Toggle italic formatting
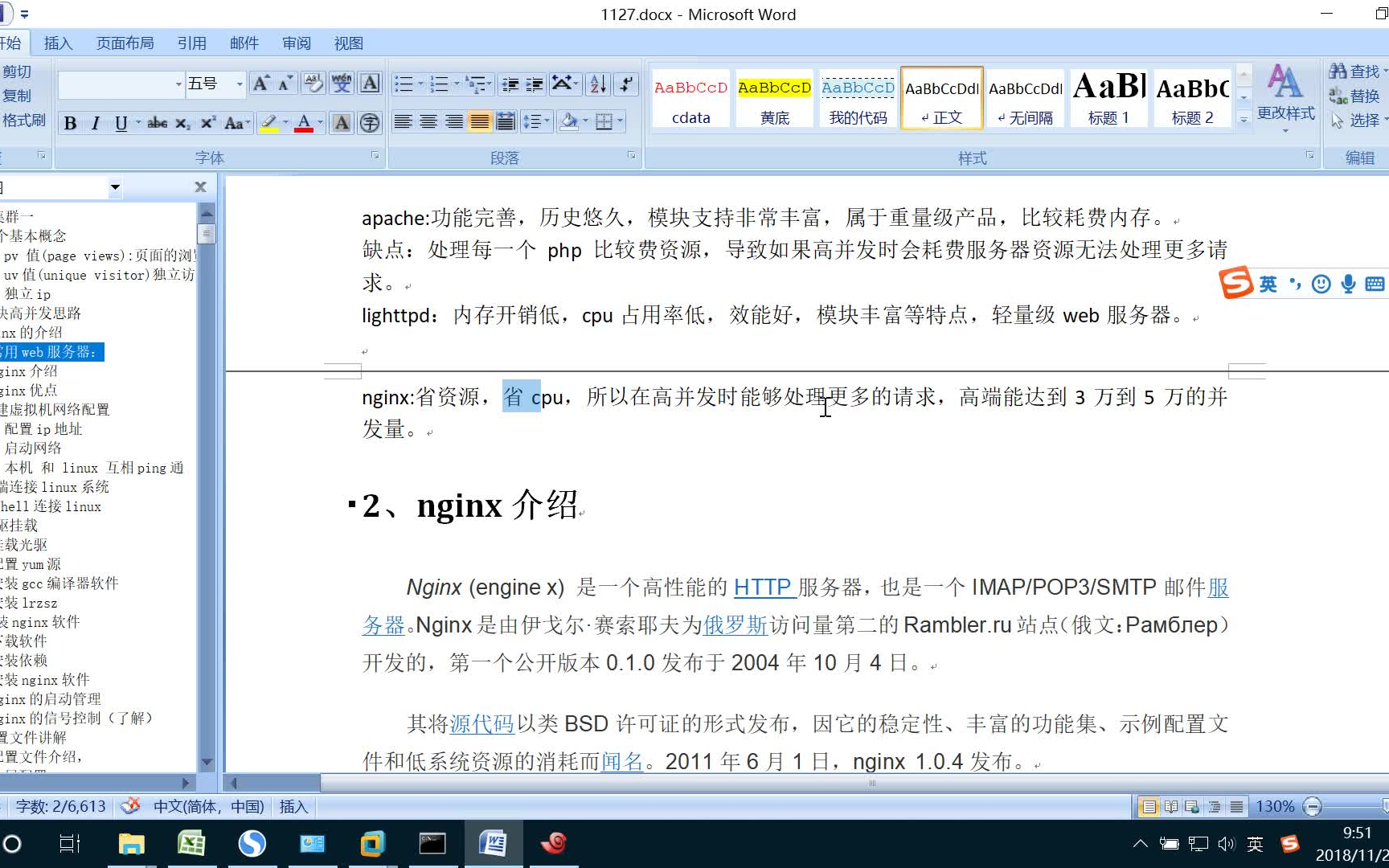 [x=96, y=122]
